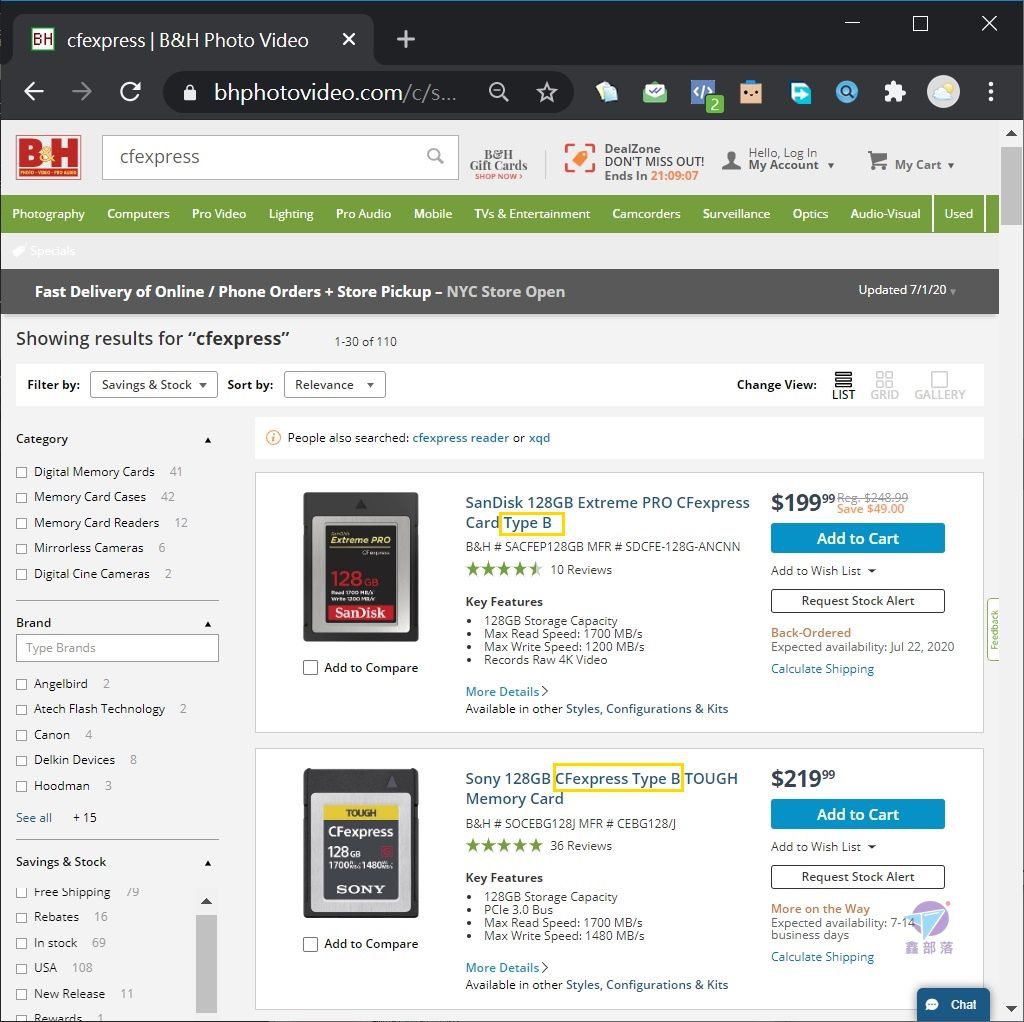Viewport: 1024px width, 1022px height.
Task: Click the blue magnifier extension icon
Action: (x=846, y=92)
